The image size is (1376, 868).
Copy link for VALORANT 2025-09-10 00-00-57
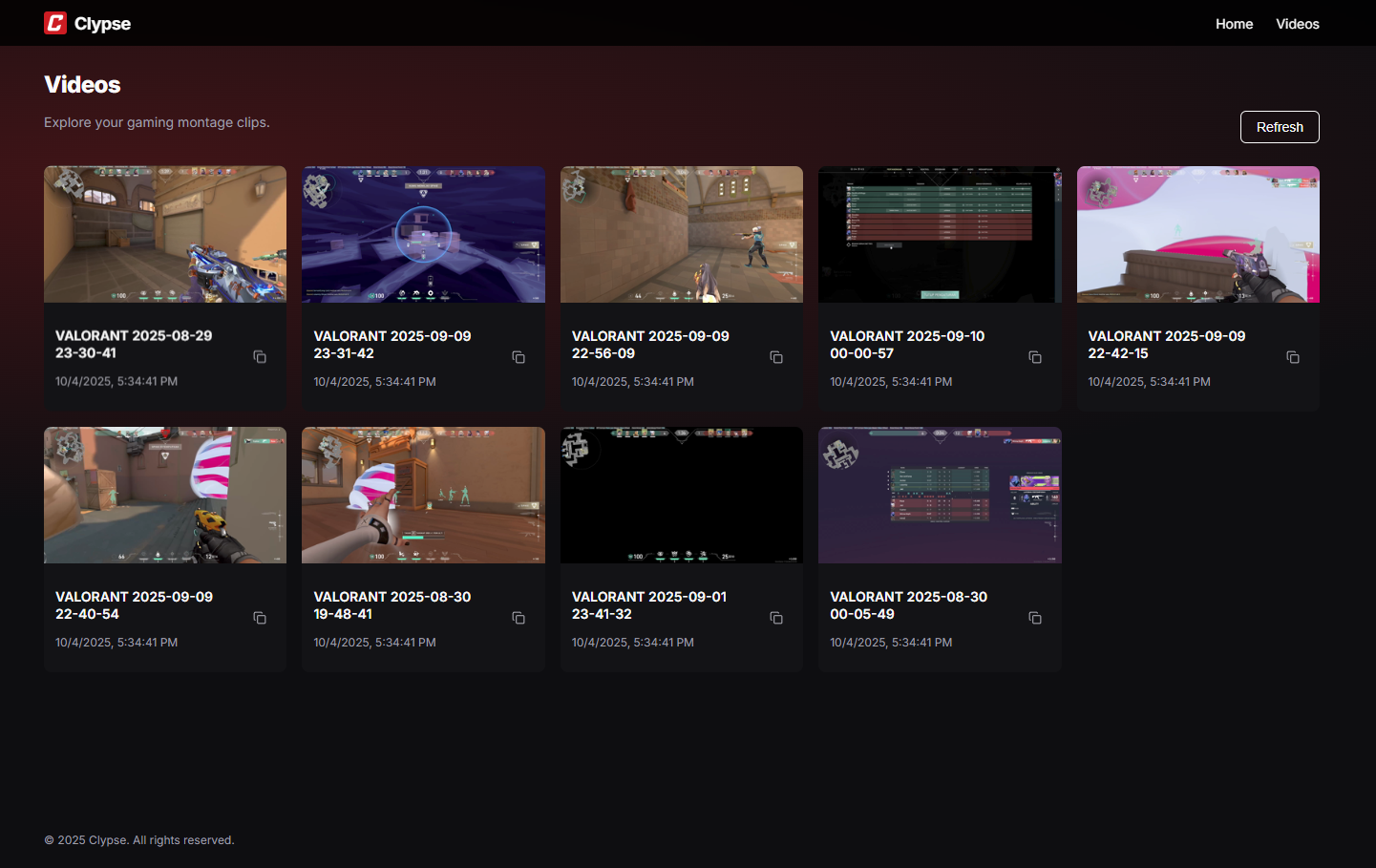[1035, 357]
